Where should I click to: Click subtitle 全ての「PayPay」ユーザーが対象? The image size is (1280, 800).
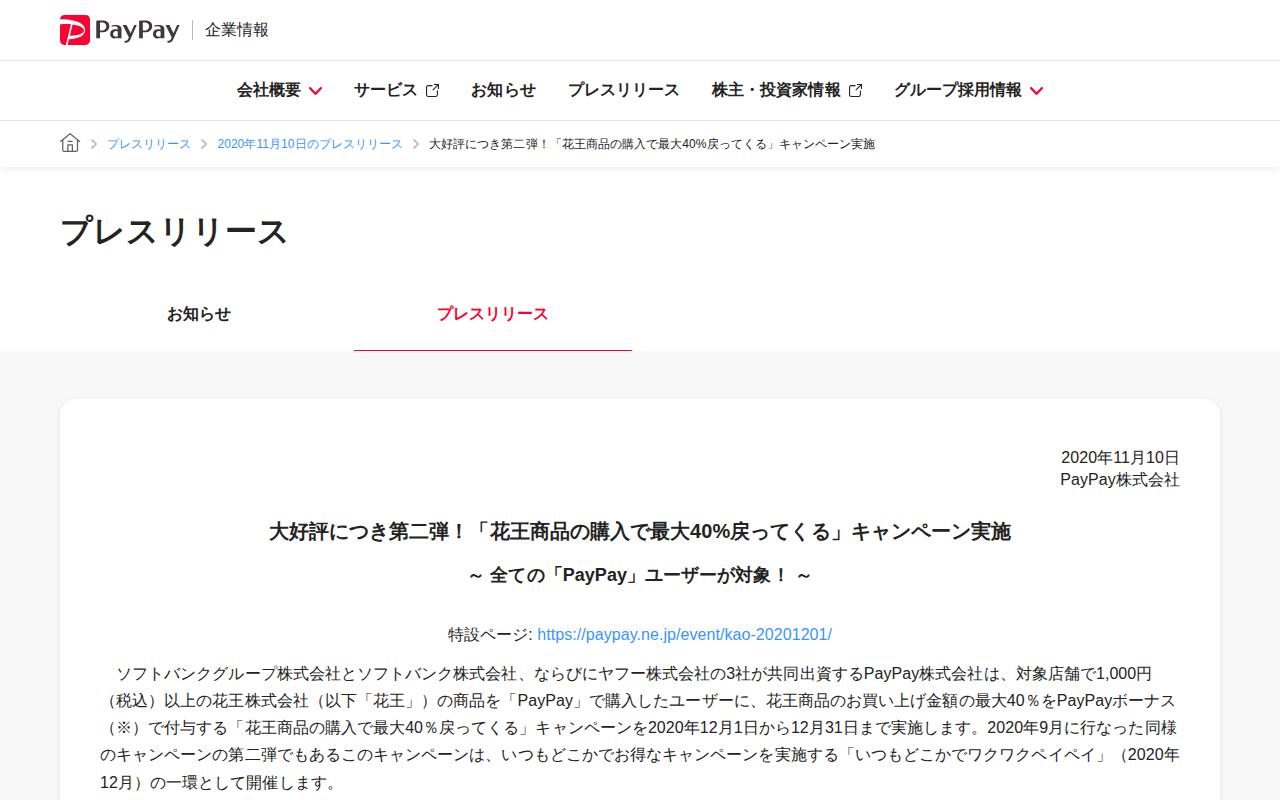click(640, 575)
